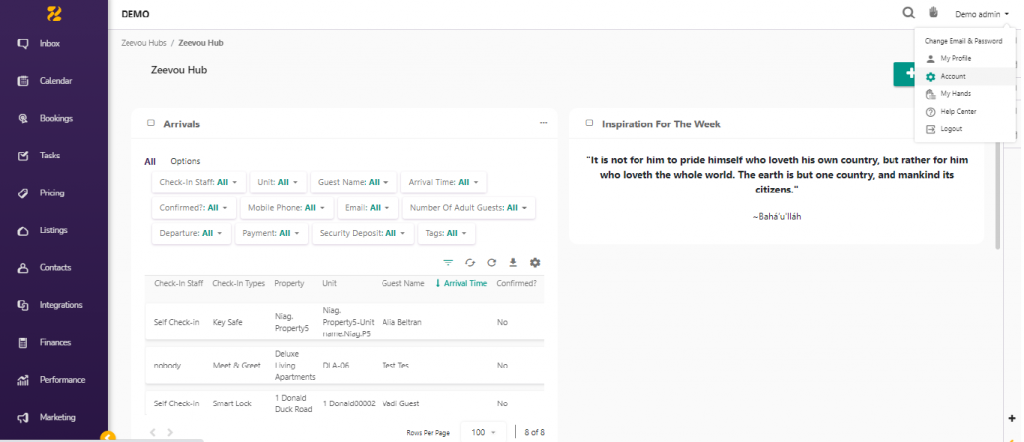Sort by Arrival Time column header

[x=461, y=283]
